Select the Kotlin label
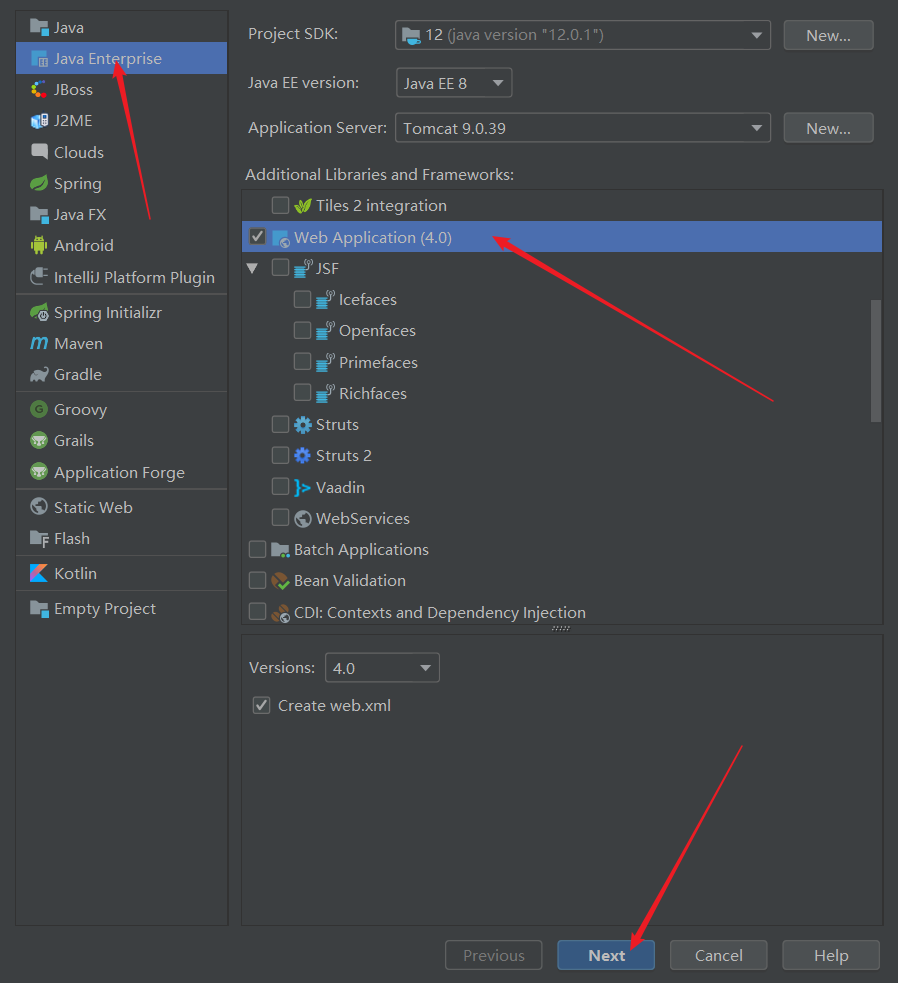This screenshot has height=983, width=898. pyautogui.click(x=75, y=574)
